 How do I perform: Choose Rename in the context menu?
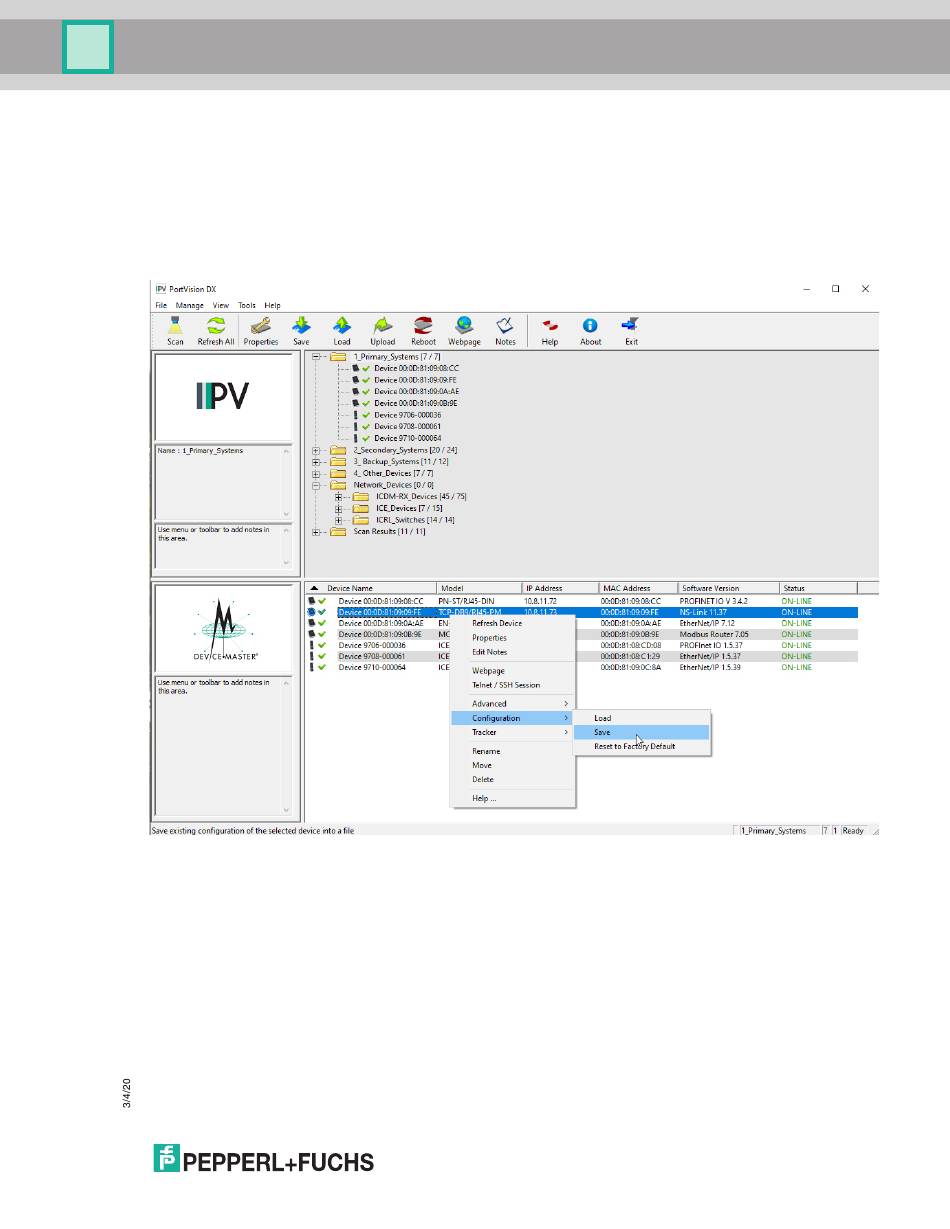pyautogui.click(x=512, y=751)
